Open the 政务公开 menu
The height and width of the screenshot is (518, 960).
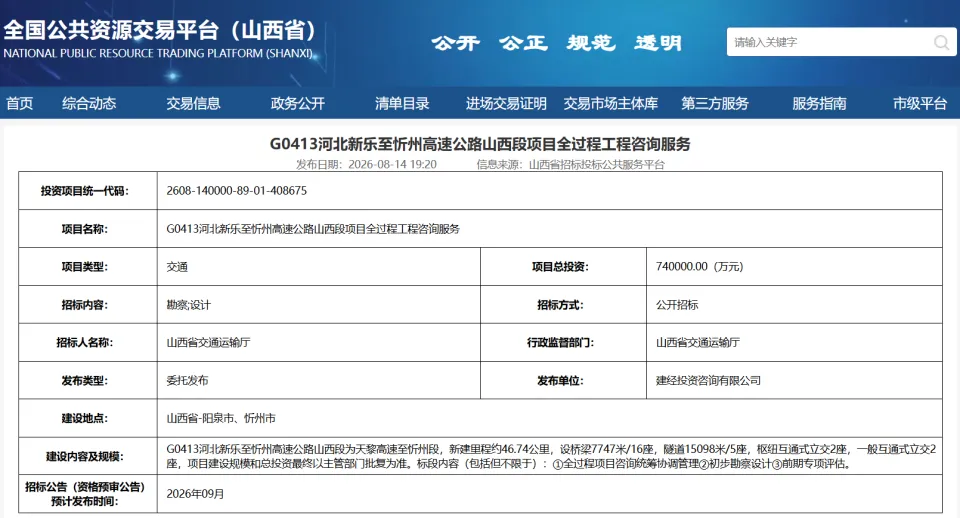298,103
